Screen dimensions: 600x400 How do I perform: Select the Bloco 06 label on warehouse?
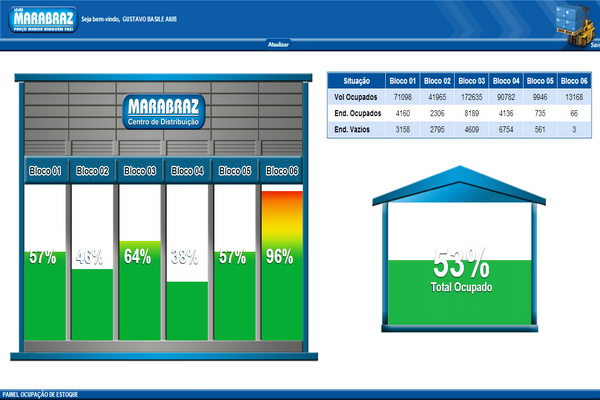282,171
